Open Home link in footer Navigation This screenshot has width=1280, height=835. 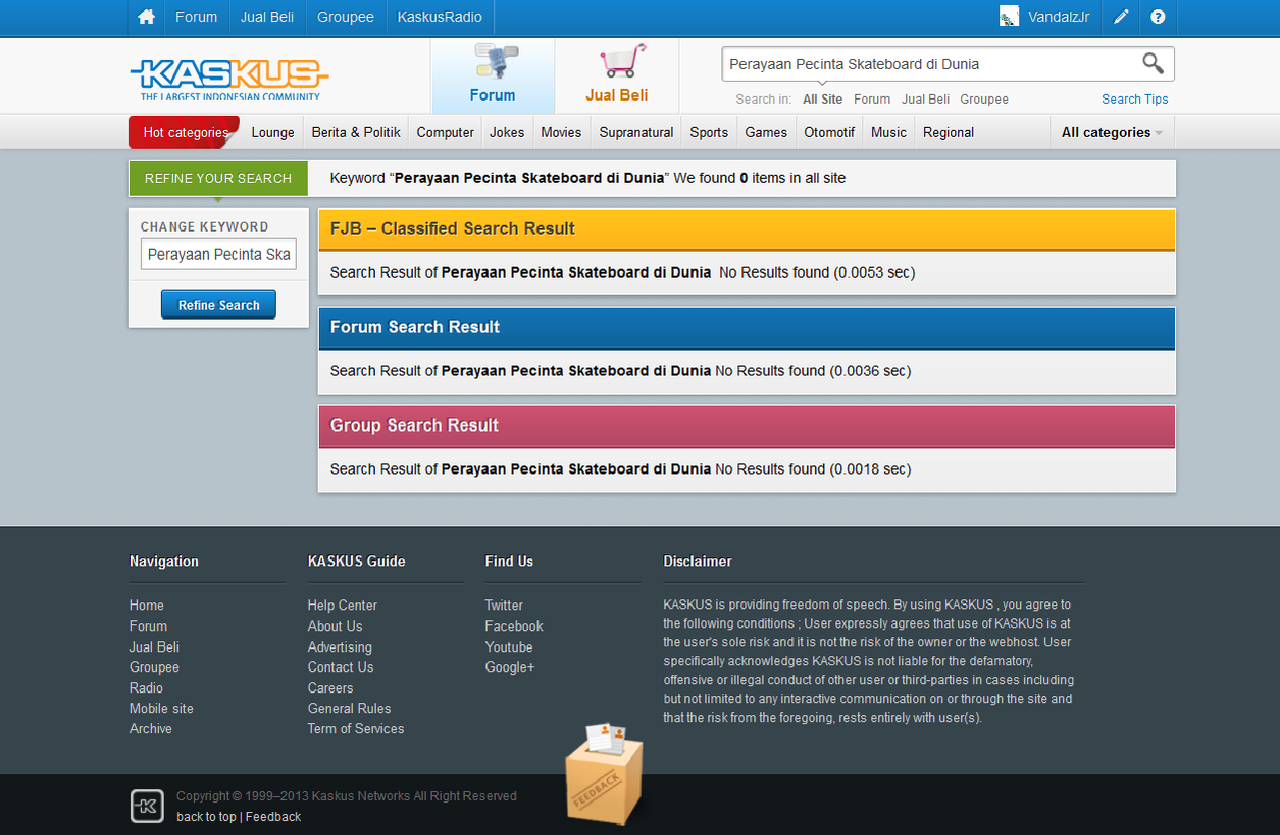click(x=147, y=605)
